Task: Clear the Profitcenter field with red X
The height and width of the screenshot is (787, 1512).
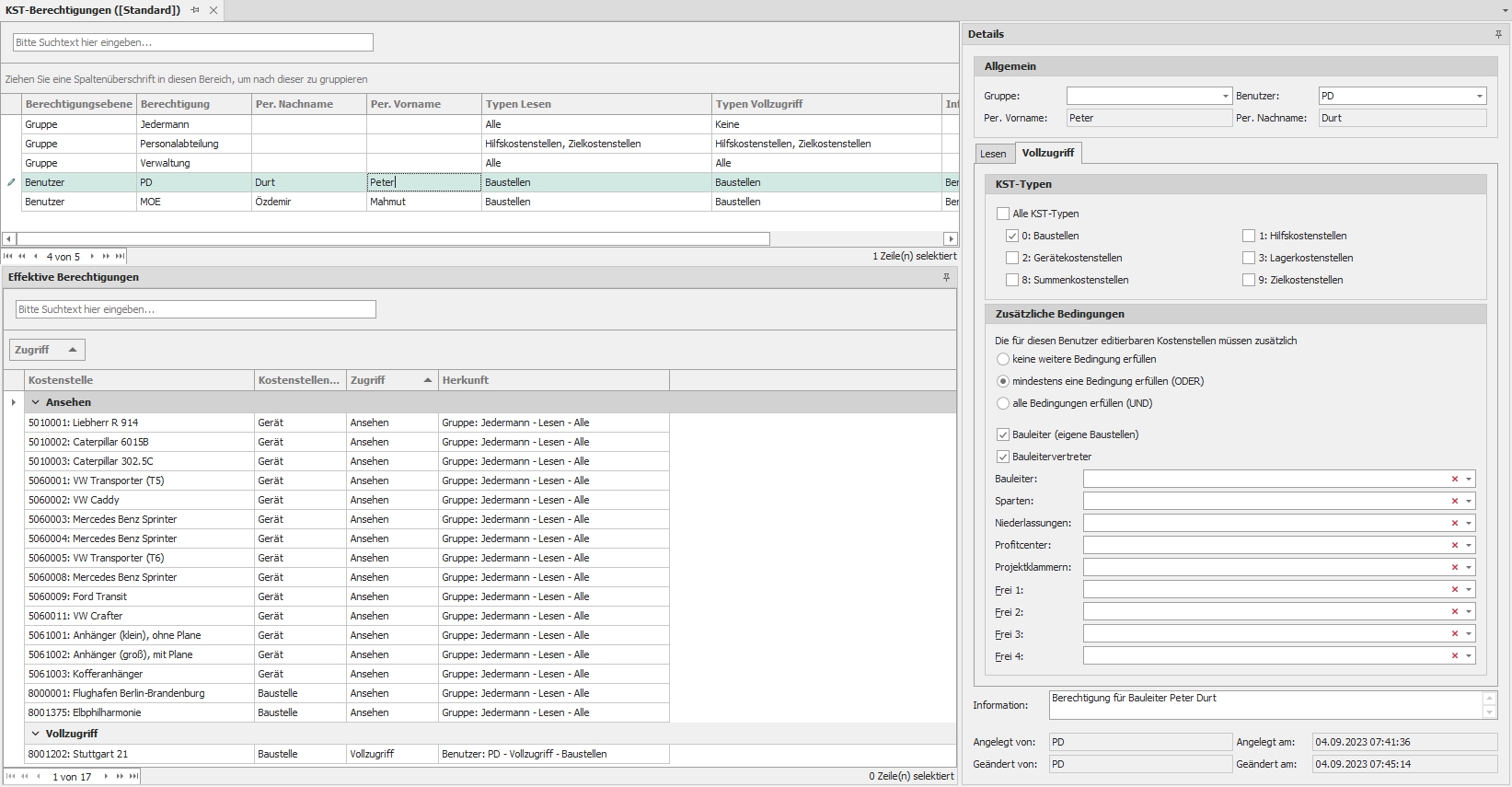Action: pos(1455,545)
